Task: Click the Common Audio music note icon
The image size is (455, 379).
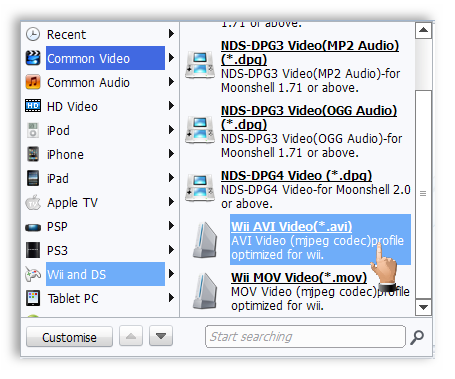Action: tap(33, 82)
